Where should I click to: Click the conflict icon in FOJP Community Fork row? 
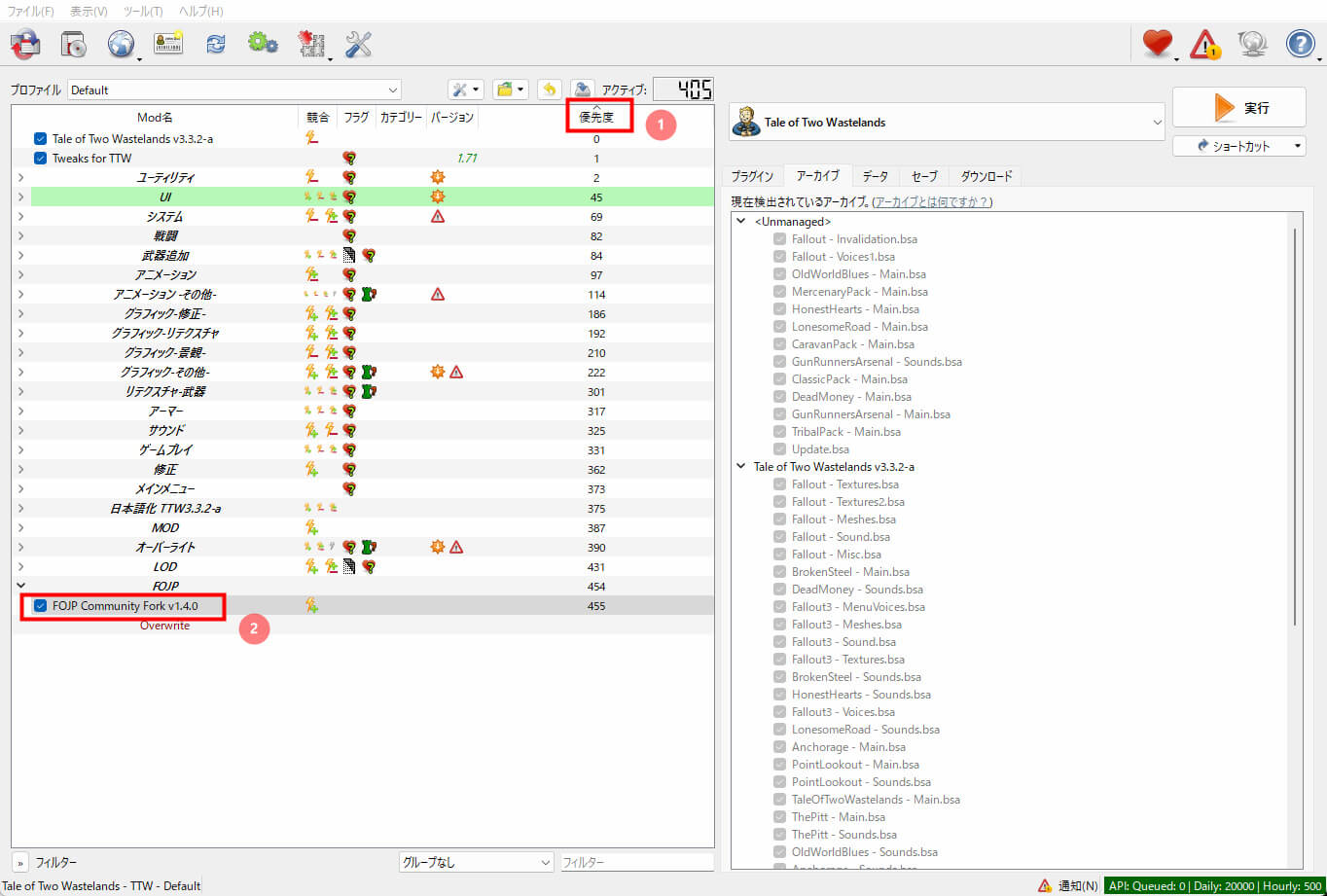311,606
